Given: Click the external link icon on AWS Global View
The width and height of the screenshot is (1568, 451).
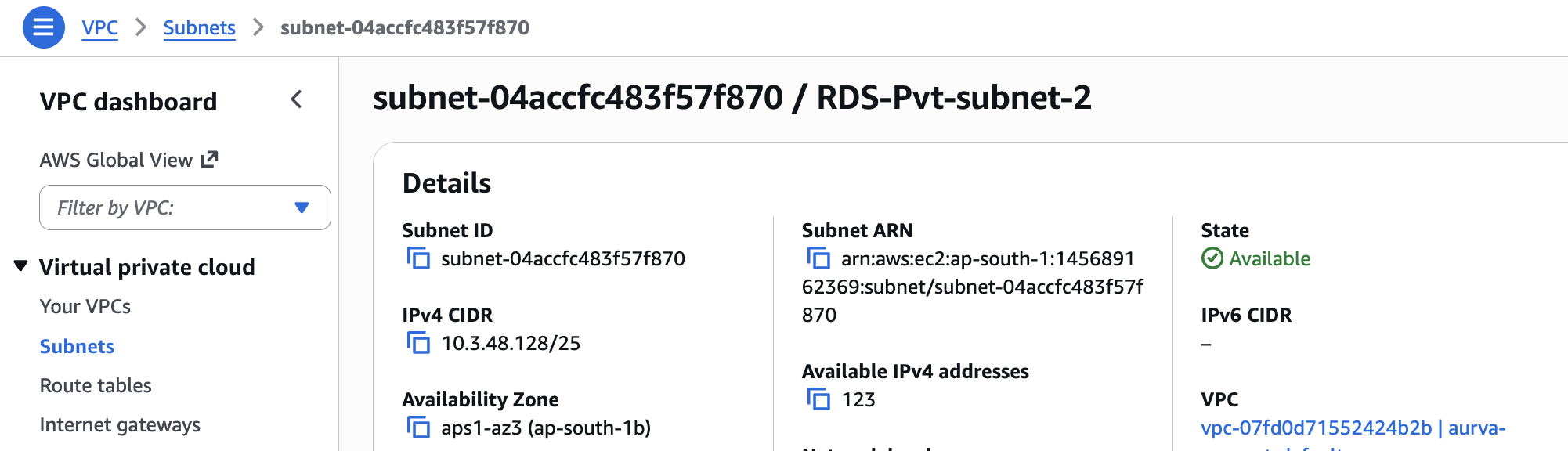Looking at the screenshot, I should click(x=209, y=159).
